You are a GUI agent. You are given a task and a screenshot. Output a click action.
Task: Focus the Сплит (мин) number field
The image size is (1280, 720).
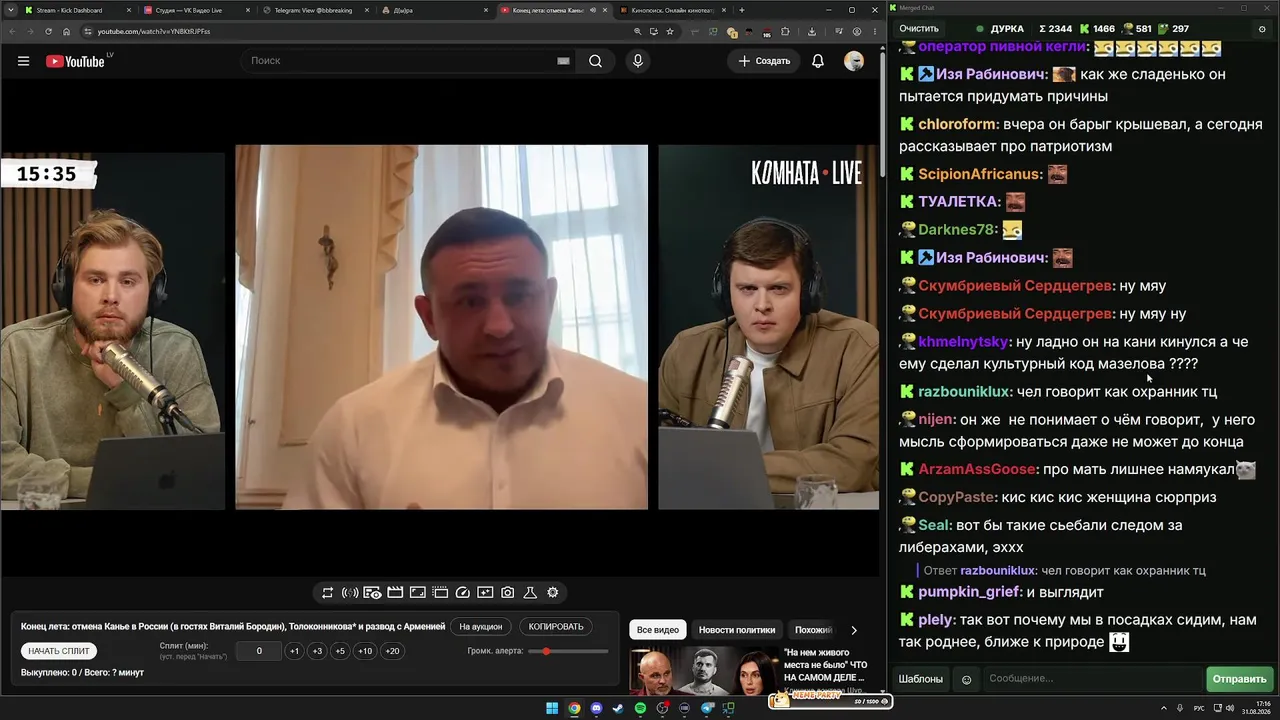[x=259, y=651]
